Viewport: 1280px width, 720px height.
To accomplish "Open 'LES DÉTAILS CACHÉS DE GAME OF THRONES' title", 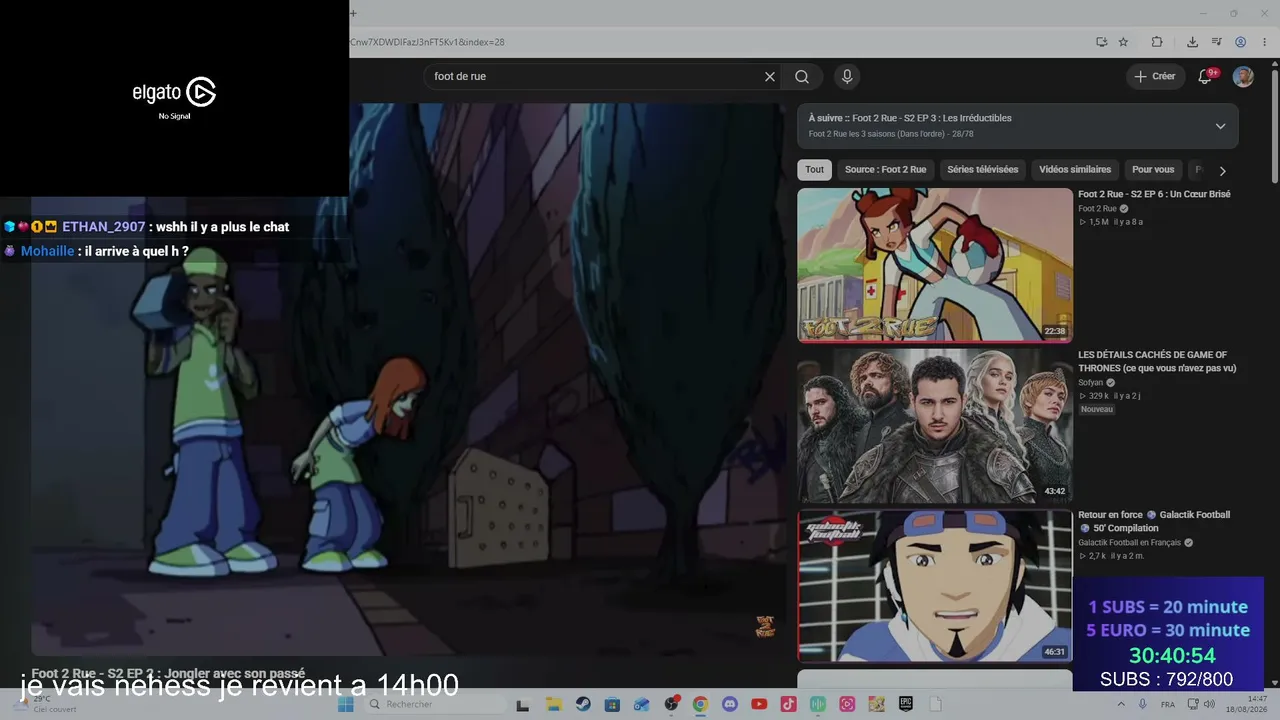I will pyautogui.click(x=1157, y=361).
